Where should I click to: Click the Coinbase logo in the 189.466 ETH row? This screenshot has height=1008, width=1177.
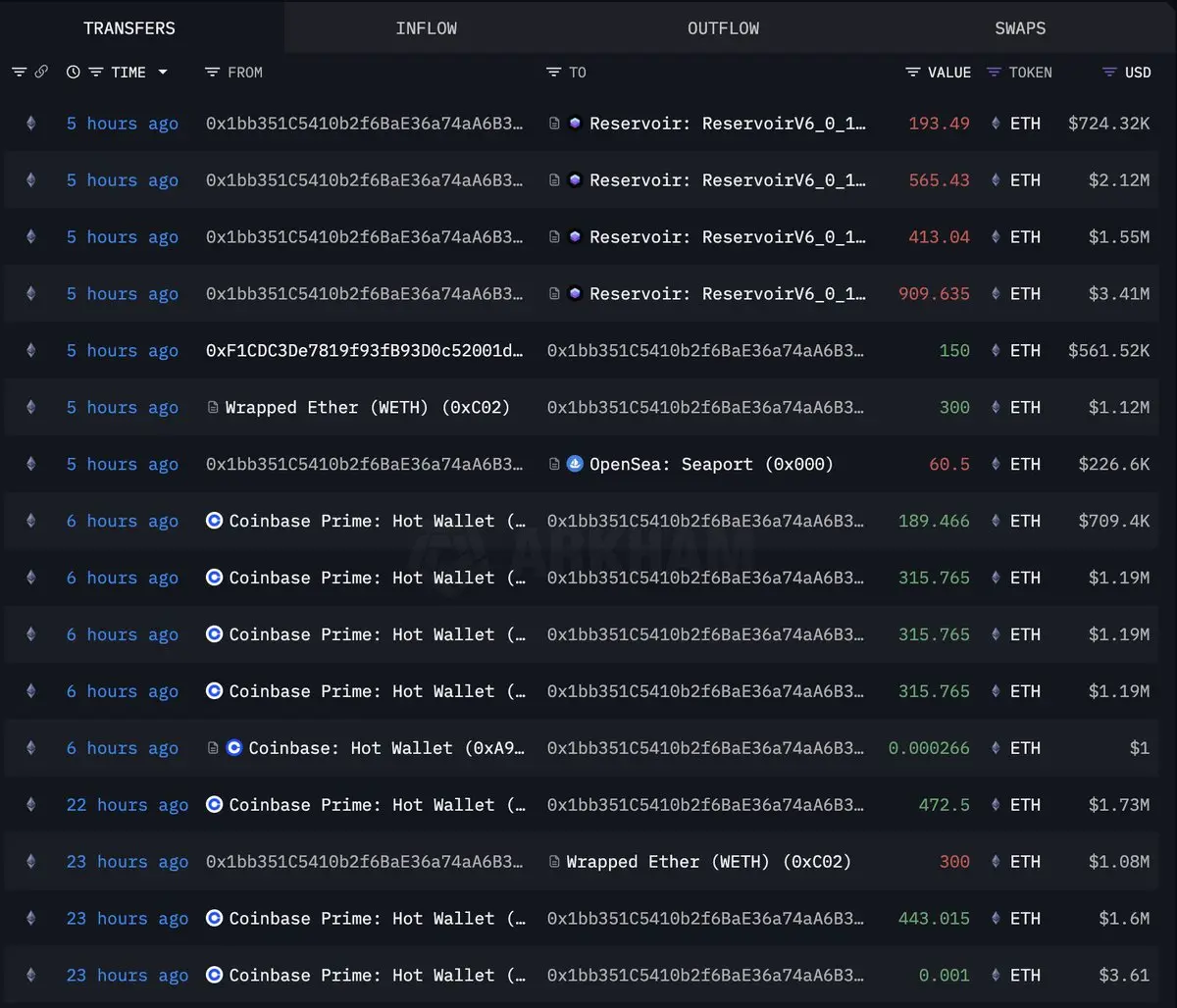pyautogui.click(x=214, y=521)
